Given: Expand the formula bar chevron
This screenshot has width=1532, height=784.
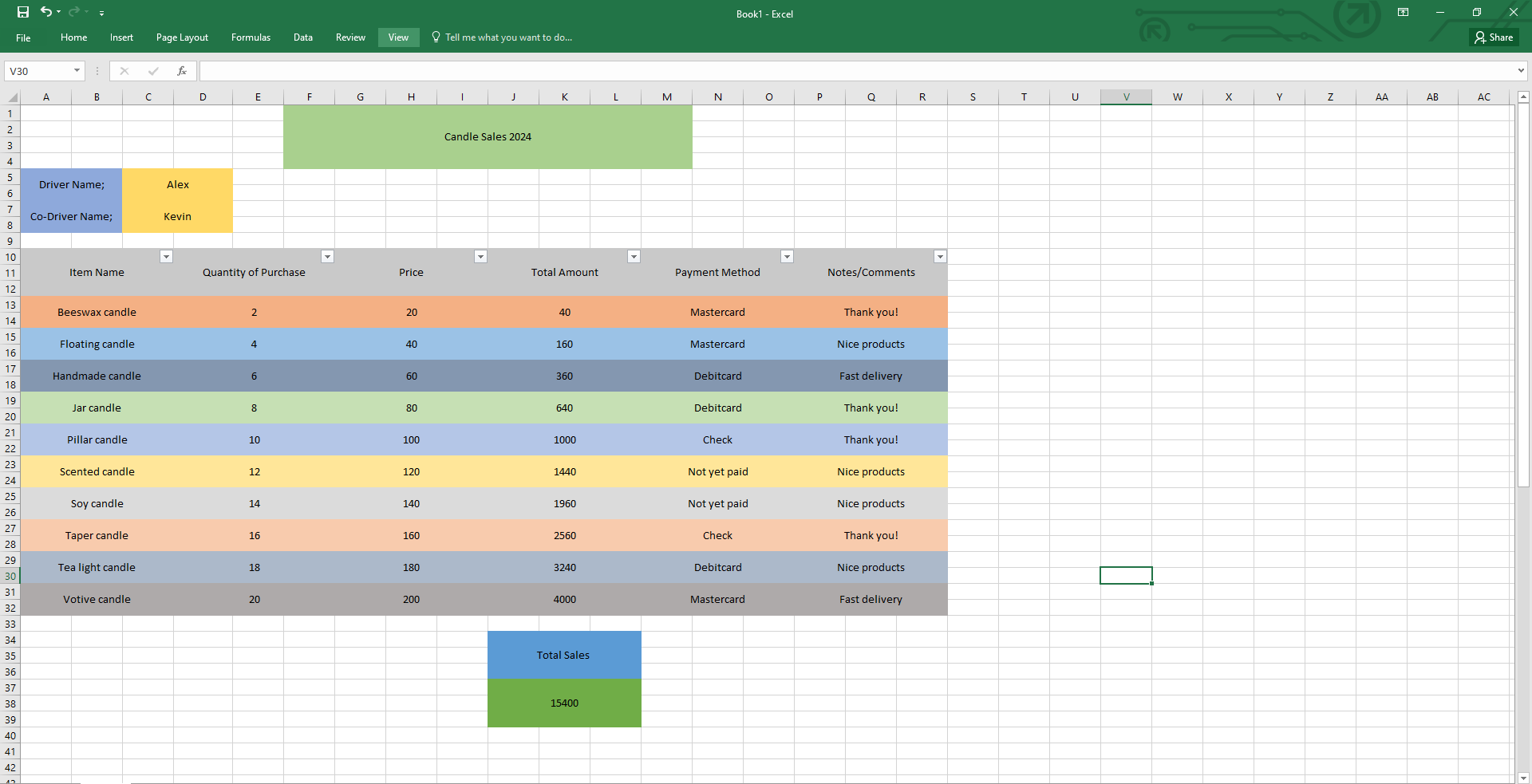Looking at the screenshot, I should coord(1521,71).
